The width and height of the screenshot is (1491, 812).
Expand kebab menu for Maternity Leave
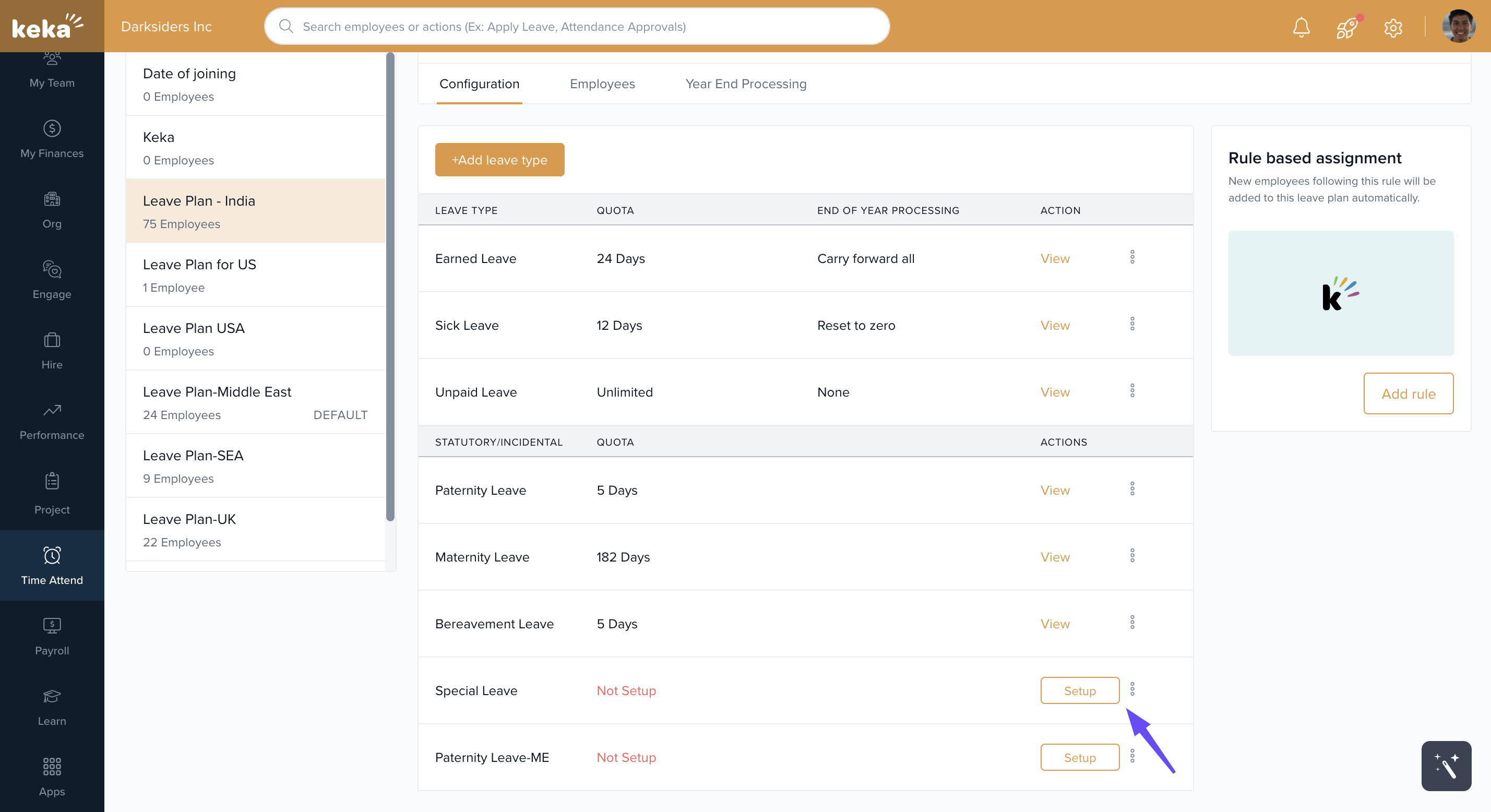(1132, 556)
